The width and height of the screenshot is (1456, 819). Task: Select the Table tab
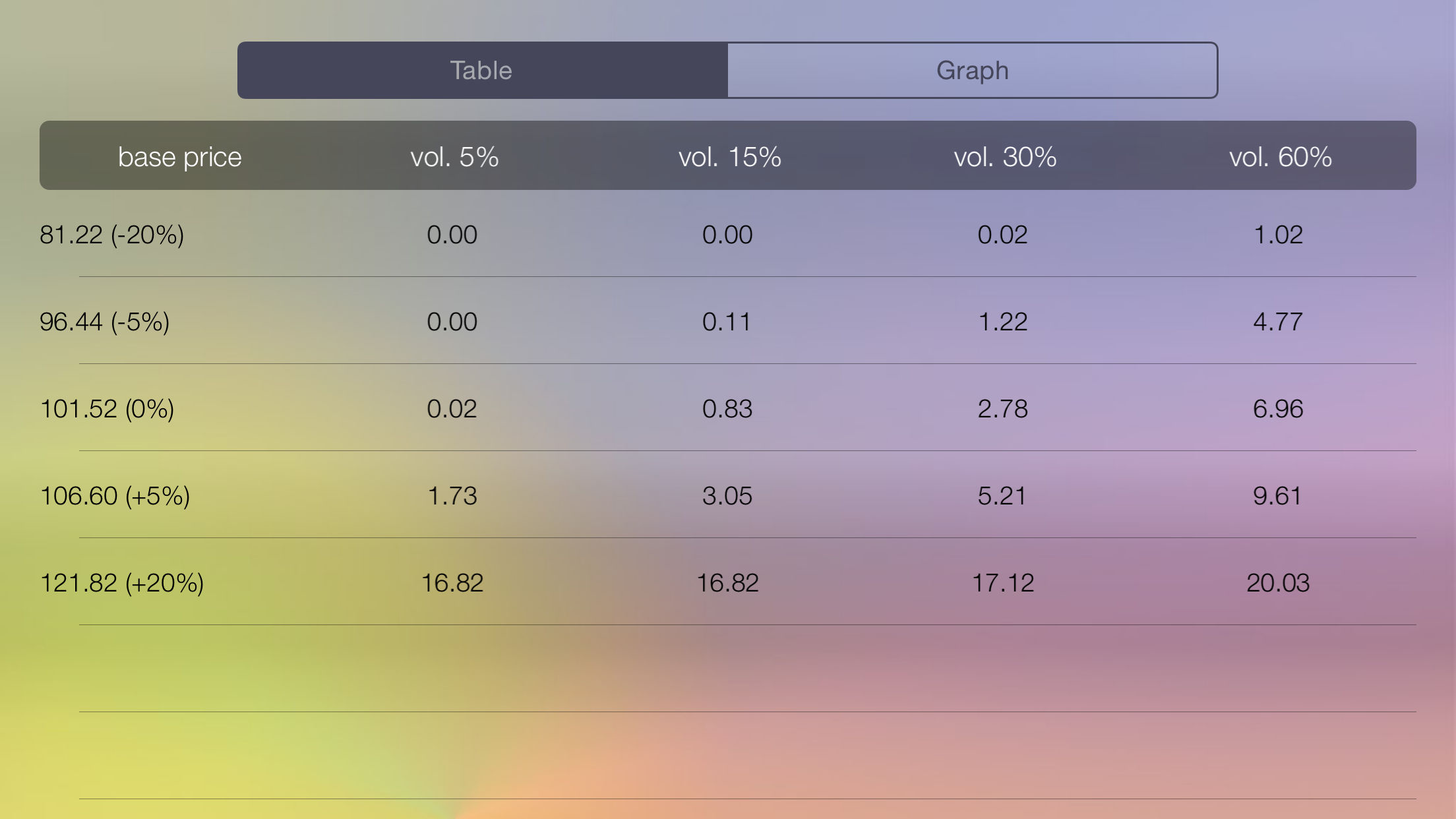tap(481, 70)
